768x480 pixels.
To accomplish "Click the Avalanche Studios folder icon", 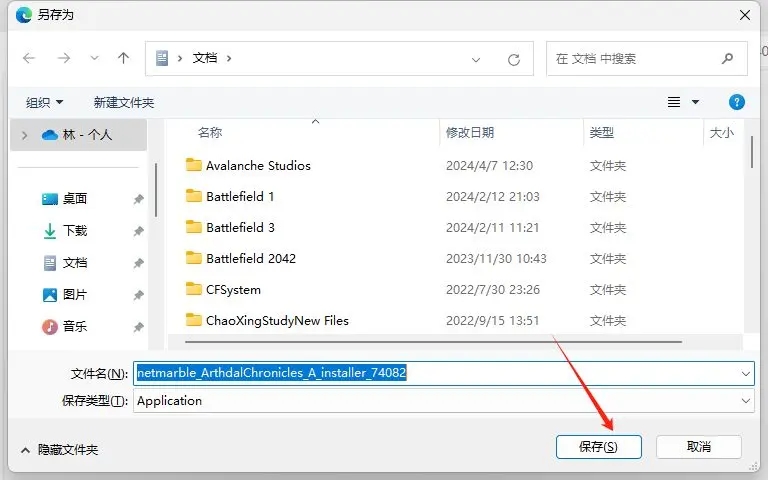I will click(193, 165).
